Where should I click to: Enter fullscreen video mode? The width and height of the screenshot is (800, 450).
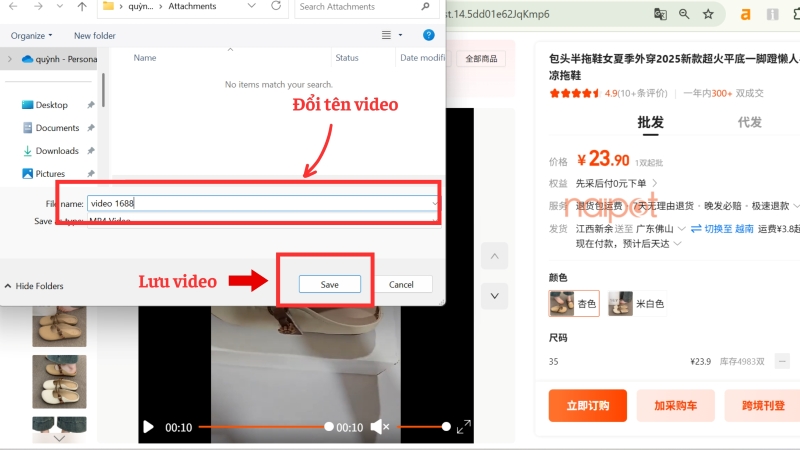[463, 427]
